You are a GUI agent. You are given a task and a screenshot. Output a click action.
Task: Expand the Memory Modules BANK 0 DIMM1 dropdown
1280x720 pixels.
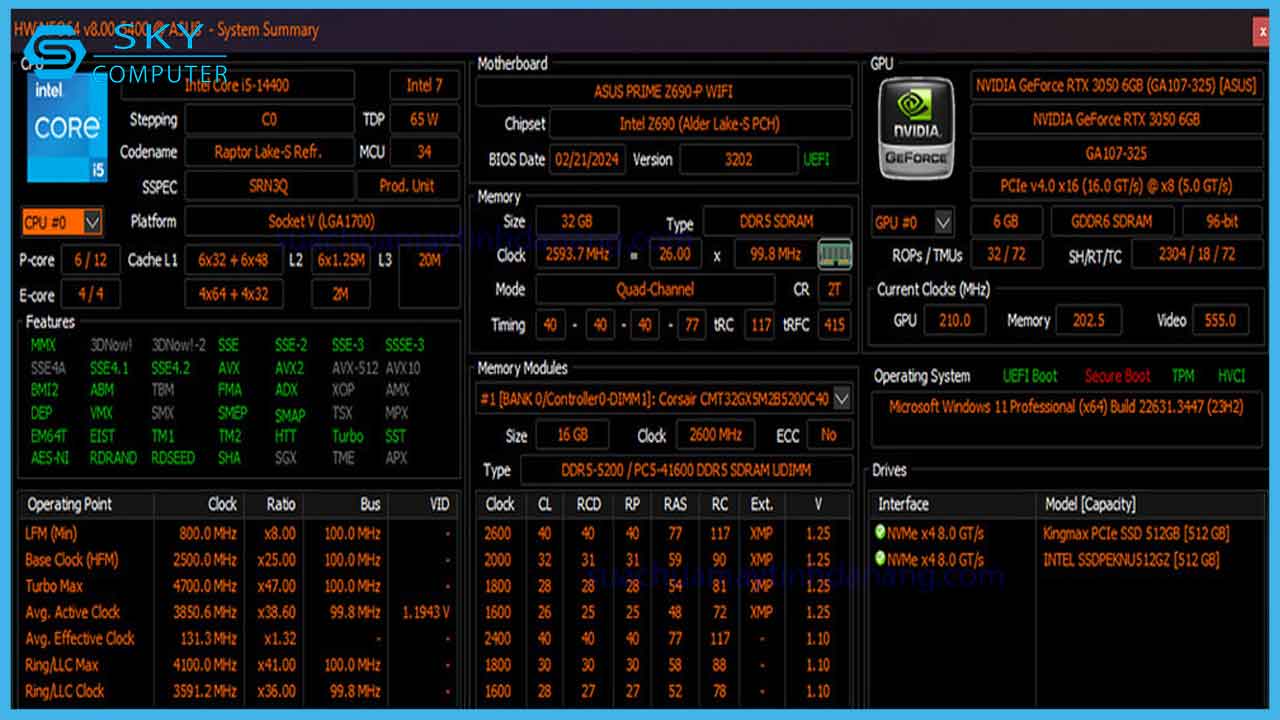click(x=840, y=398)
